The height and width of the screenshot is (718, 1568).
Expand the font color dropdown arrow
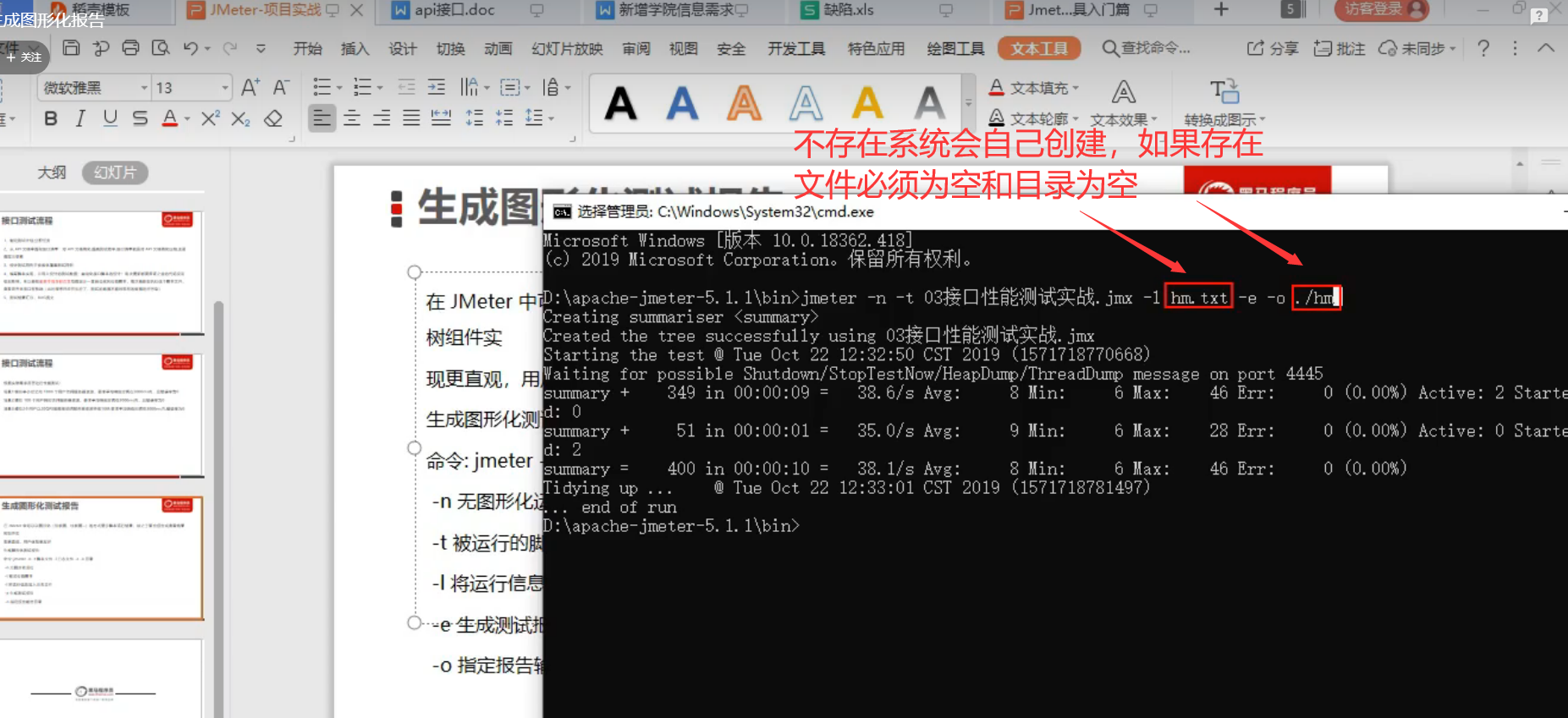point(187,119)
